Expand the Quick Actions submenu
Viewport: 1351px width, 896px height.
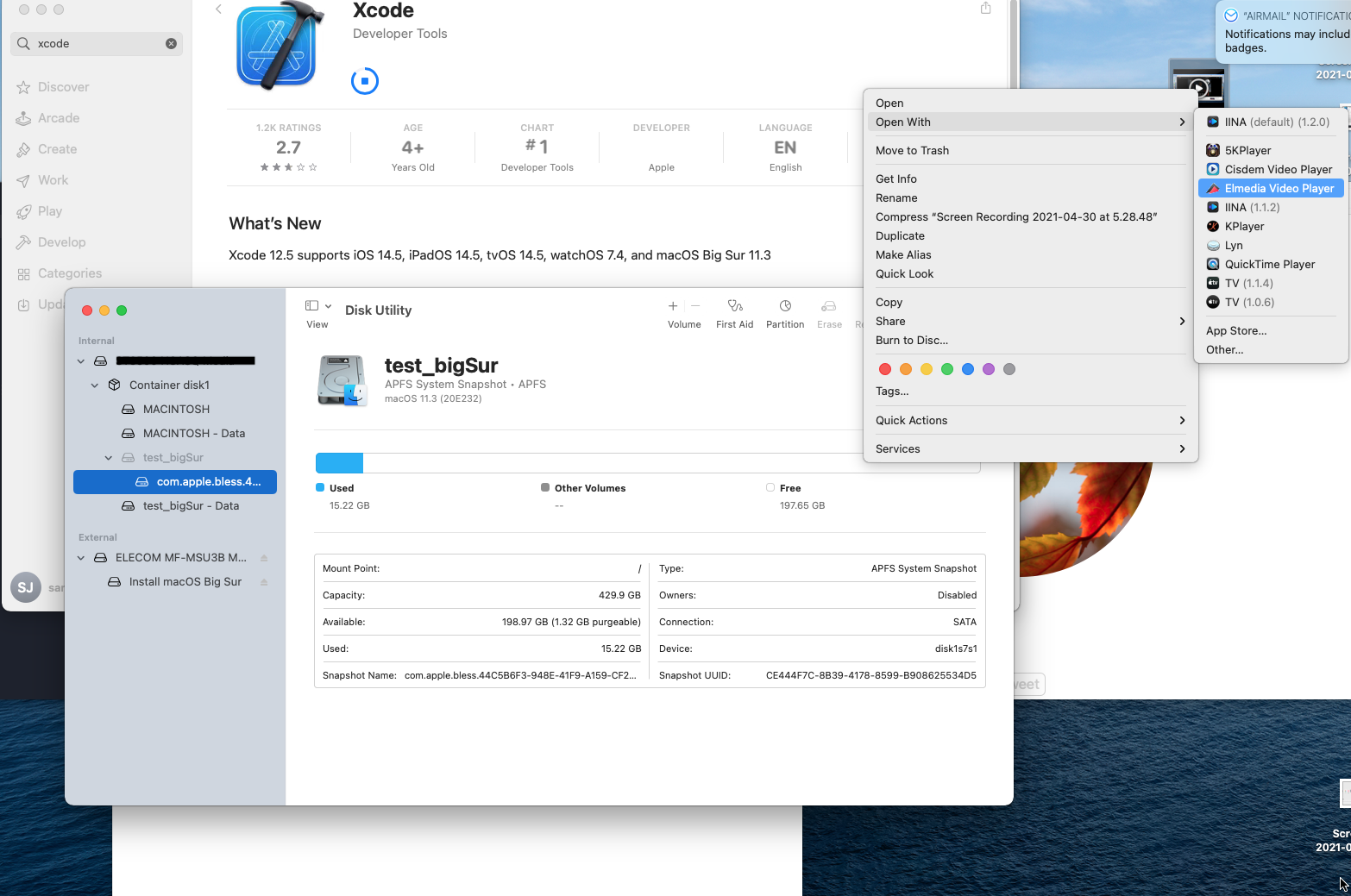pos(1030,420)
